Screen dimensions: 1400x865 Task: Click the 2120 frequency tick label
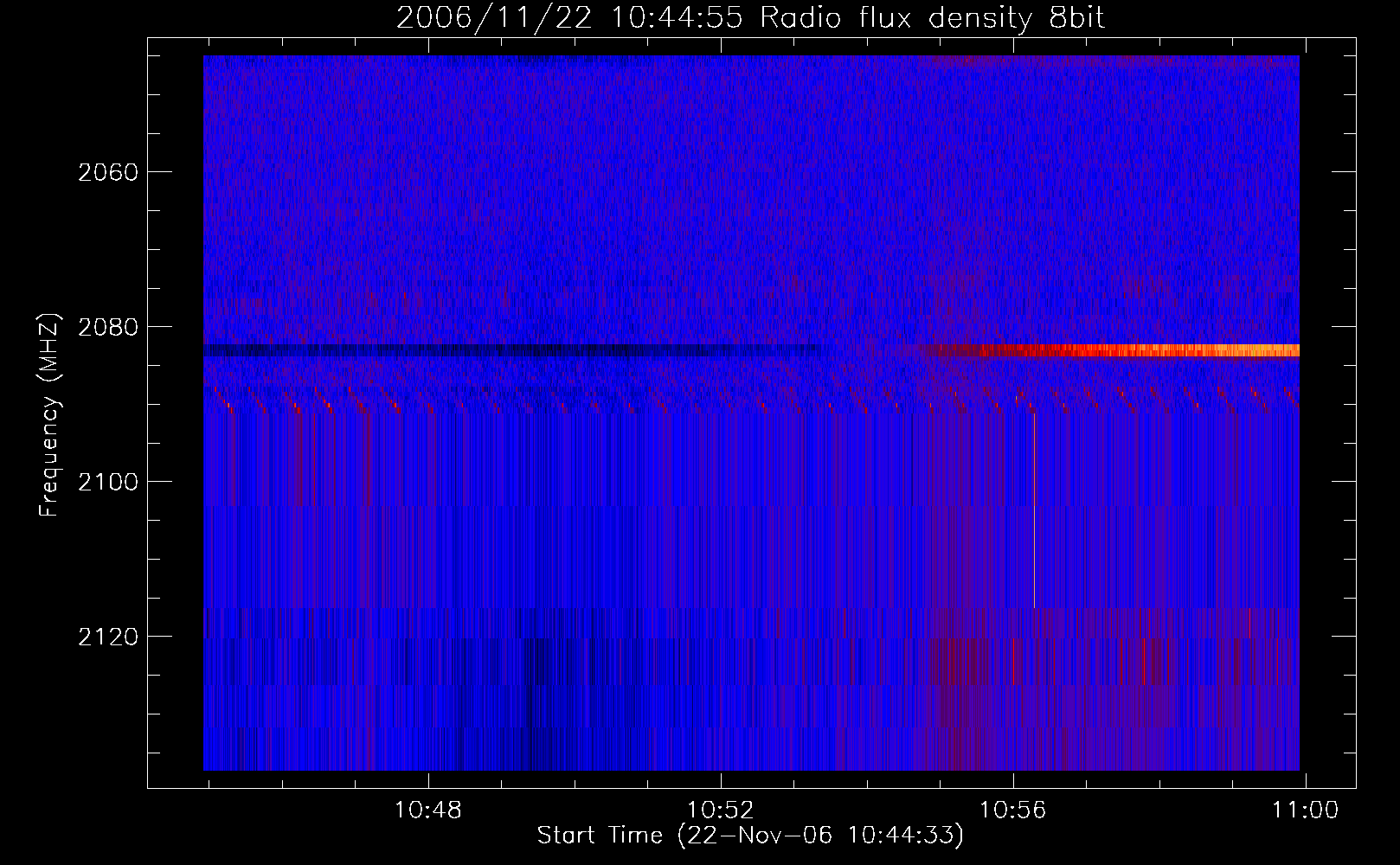pos(107,637)
